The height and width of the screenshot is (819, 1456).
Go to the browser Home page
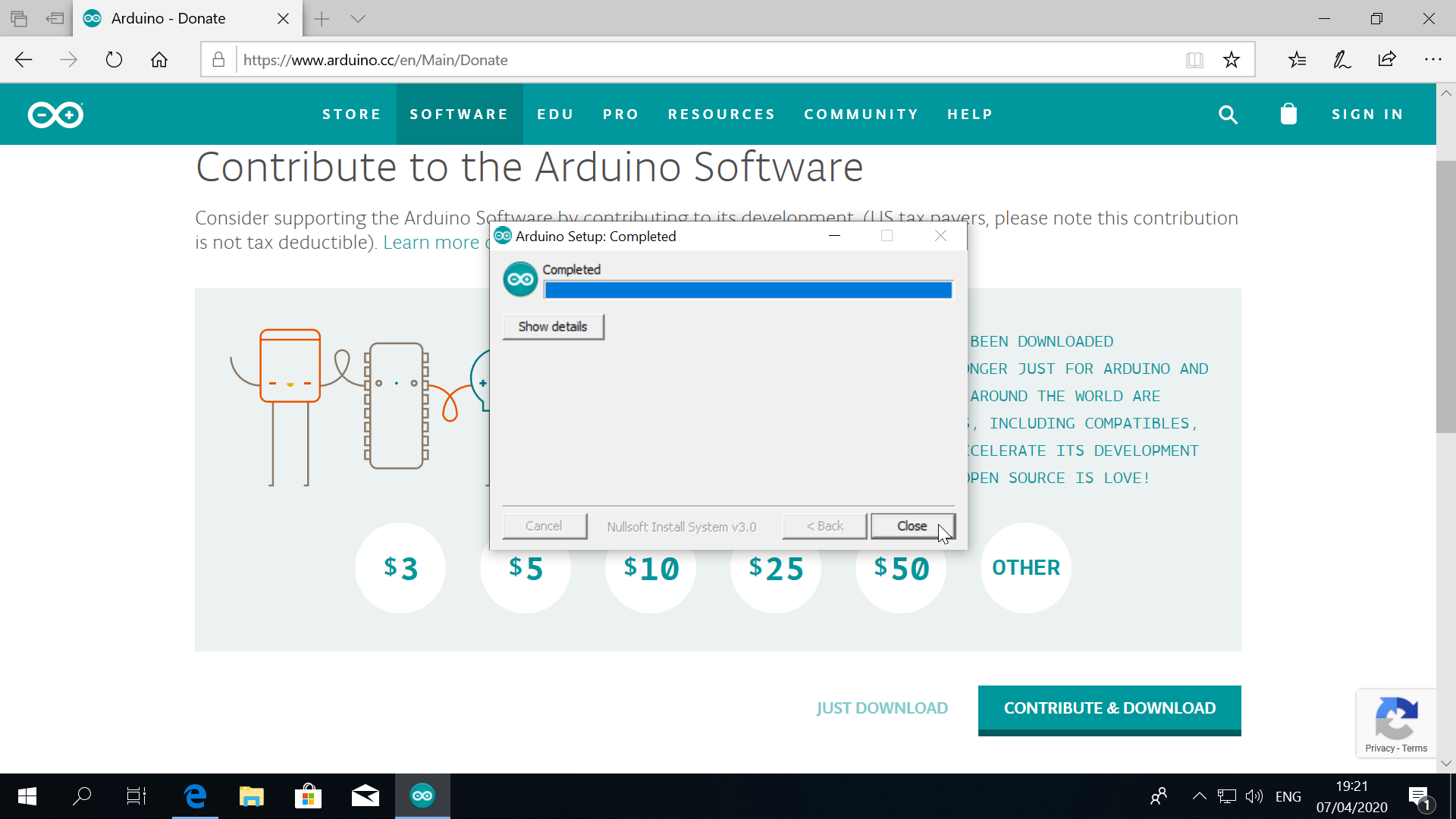tap(159, 60)
